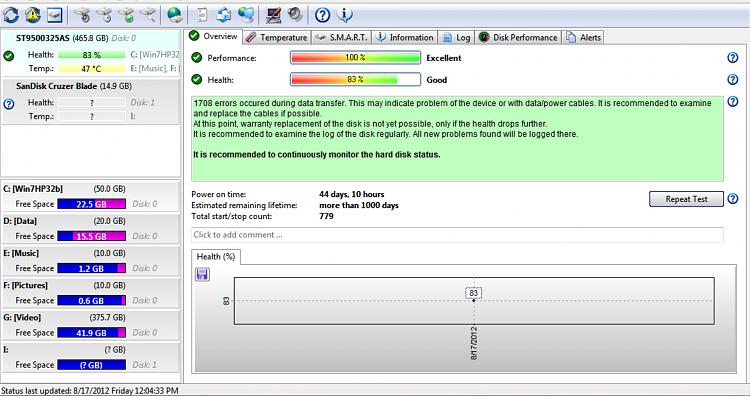Open the S.M.A.R.T. tab
The height and width of the screenshot is (396, 750).
342,37
